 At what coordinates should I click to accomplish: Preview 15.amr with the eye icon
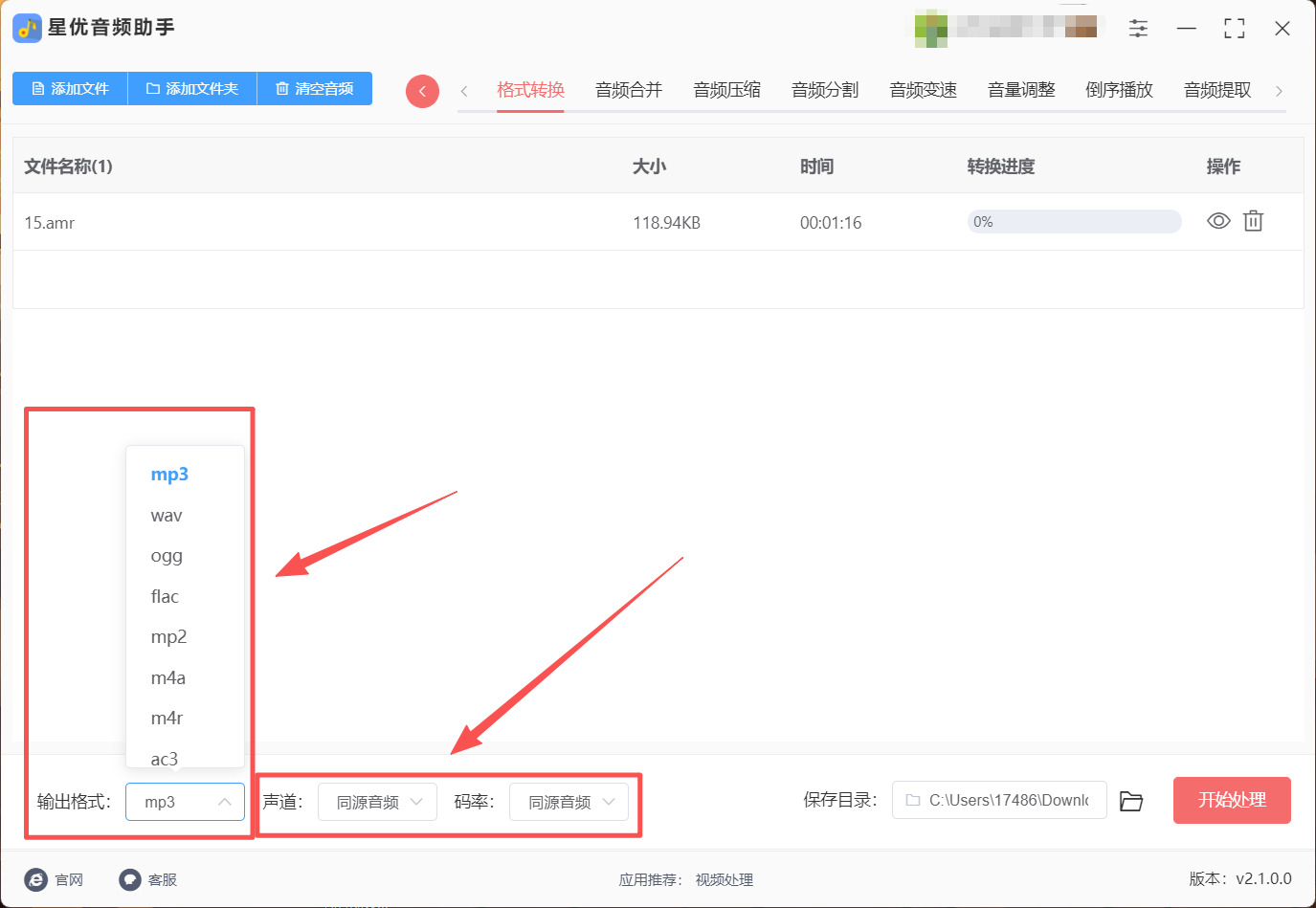(1218, 221)
